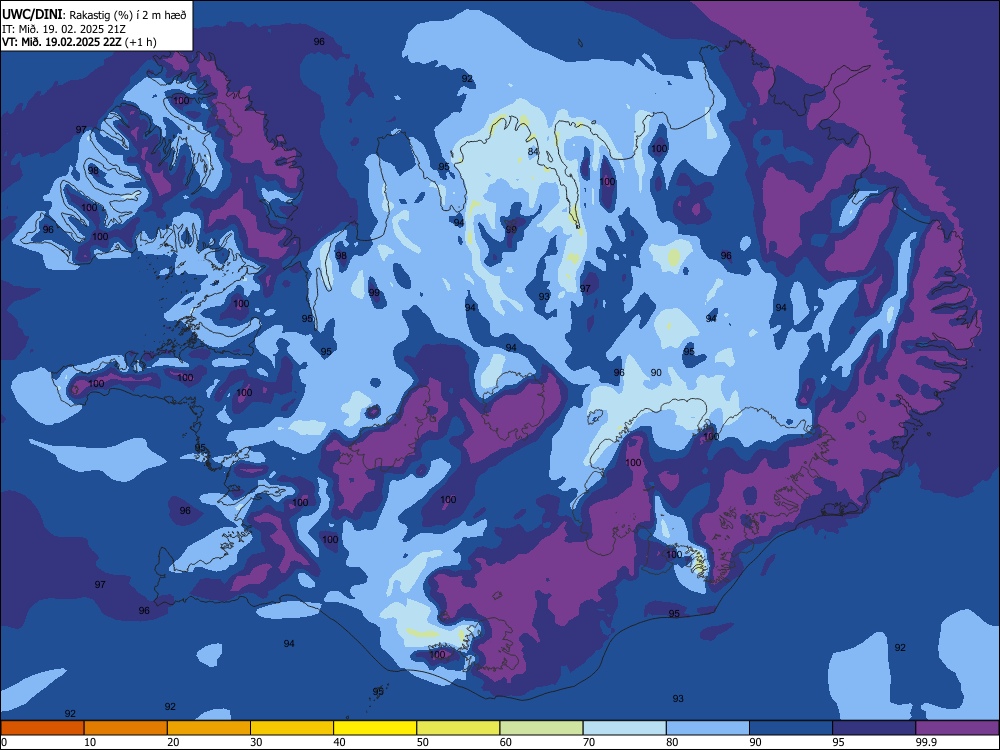Click the legend scale label '80'

[x=672, y=742]
